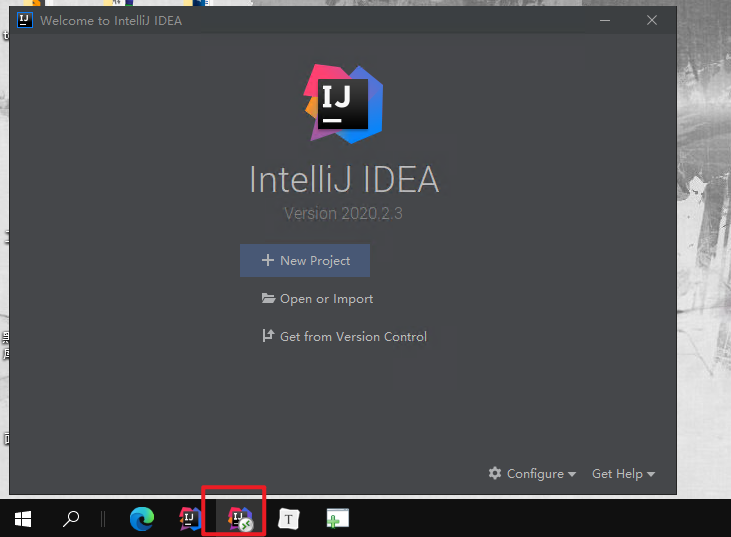Click the plus icon in New Project
The width and height of the screenshot is (731, 537).
[267, 261]
